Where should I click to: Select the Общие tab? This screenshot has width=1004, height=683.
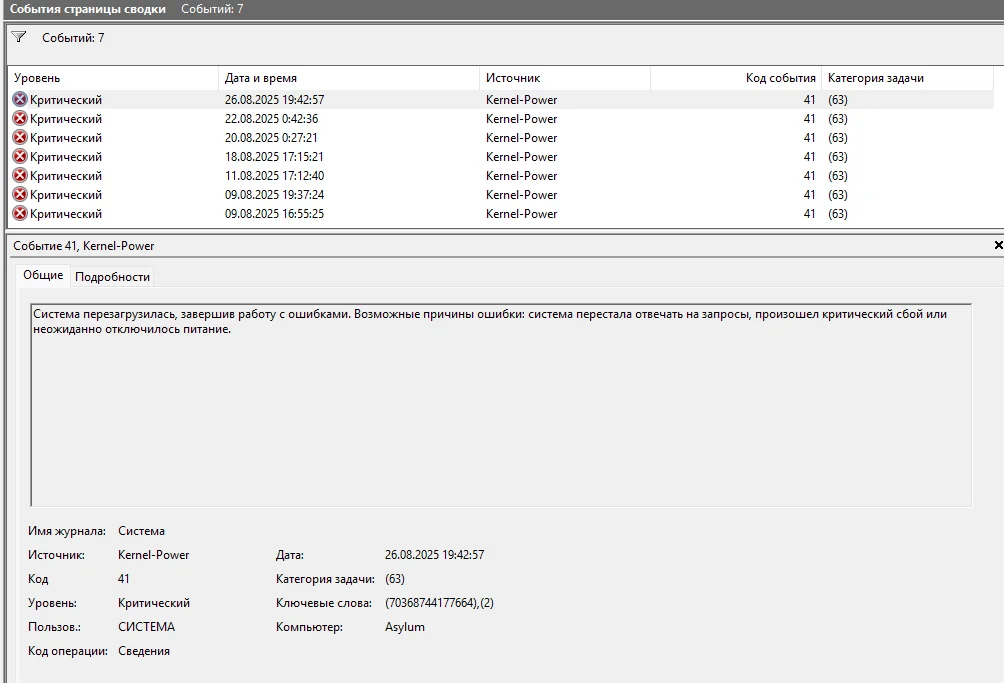(43, 276)
